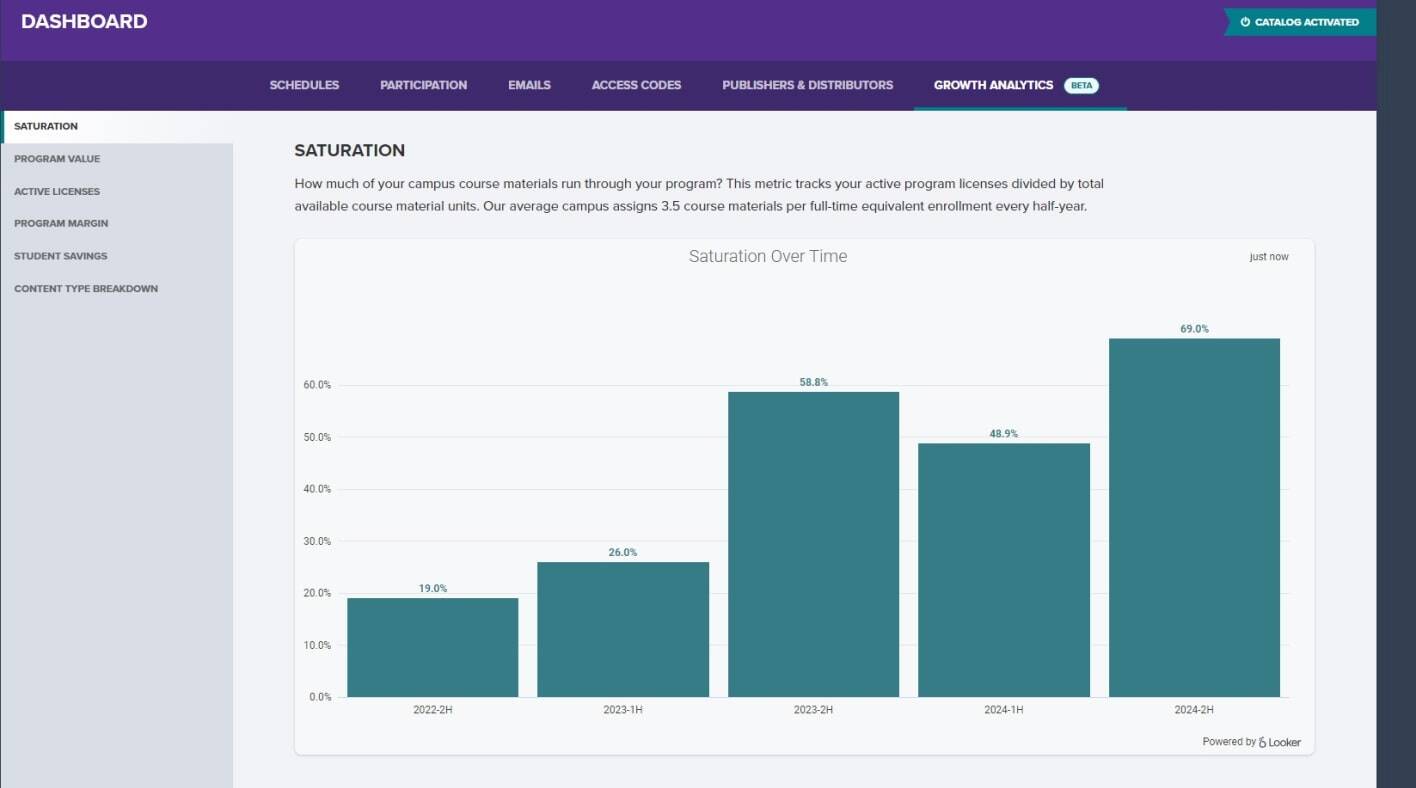Click the Catalog Activated button

(x=1299, y=22)
